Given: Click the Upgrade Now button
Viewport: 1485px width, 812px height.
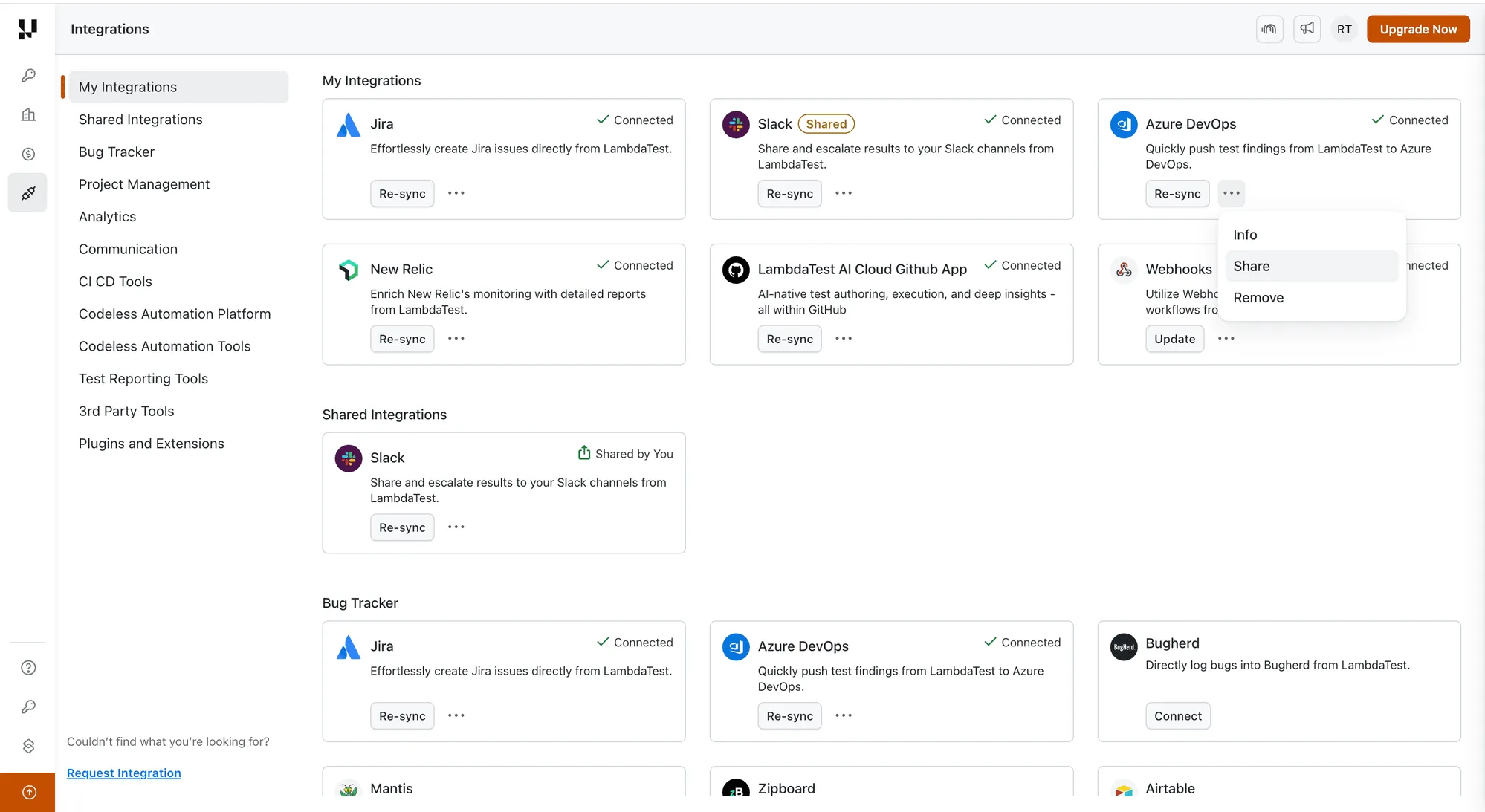Looking at the screenshot, I should [1418, 29].
